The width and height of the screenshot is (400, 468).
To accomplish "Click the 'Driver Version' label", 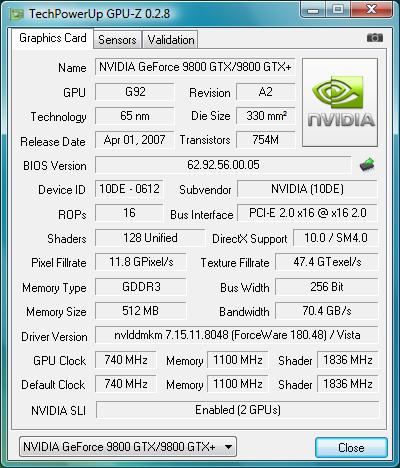I will [x=54, y=337].
